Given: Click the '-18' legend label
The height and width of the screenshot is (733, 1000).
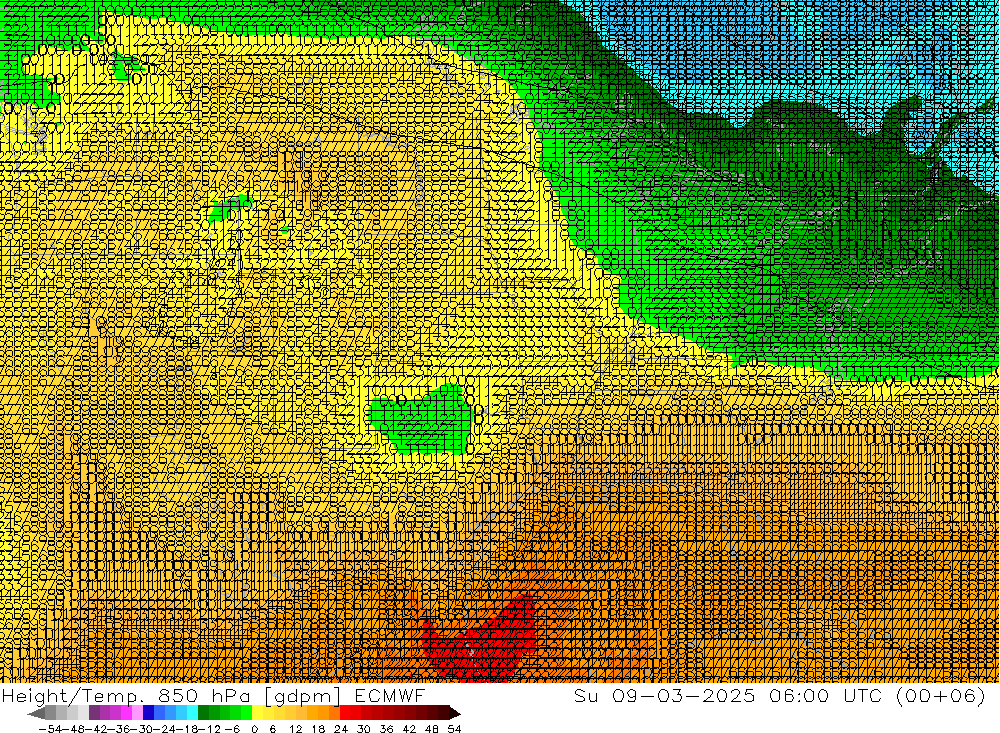Looking at the screenshot, I should click(x=187, y=729).
